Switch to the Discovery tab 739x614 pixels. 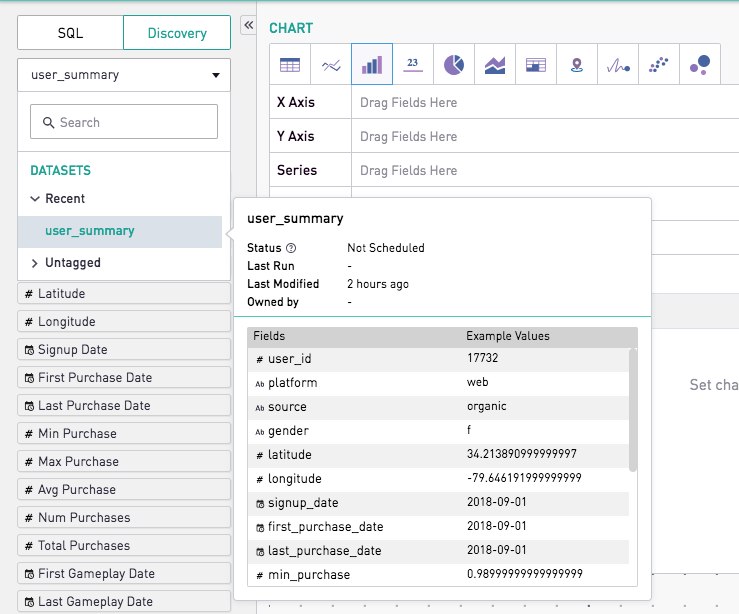pyautogui.click(x=177, y=33)
